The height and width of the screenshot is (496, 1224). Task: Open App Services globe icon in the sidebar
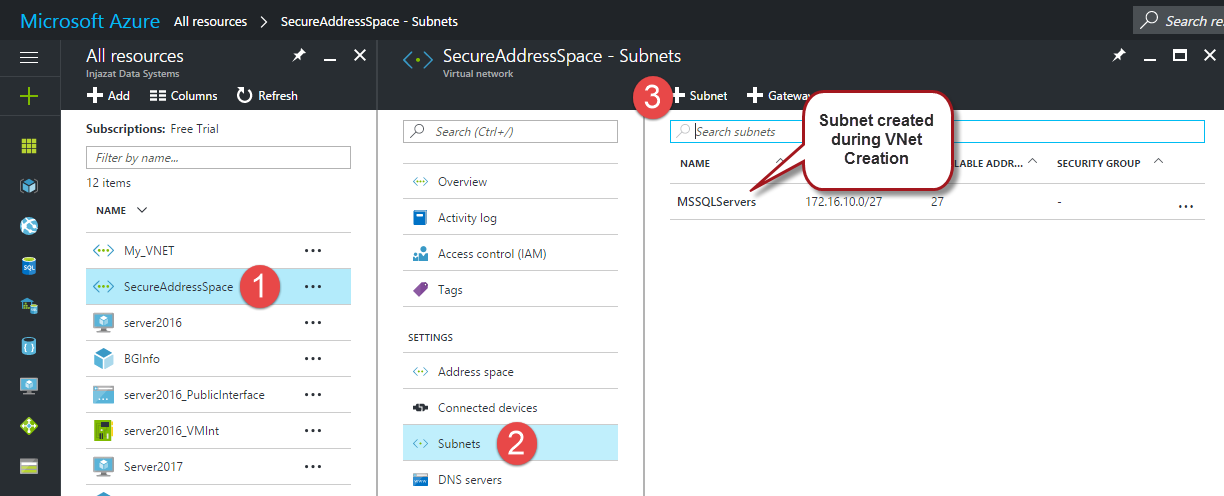(x=29, y=226)
